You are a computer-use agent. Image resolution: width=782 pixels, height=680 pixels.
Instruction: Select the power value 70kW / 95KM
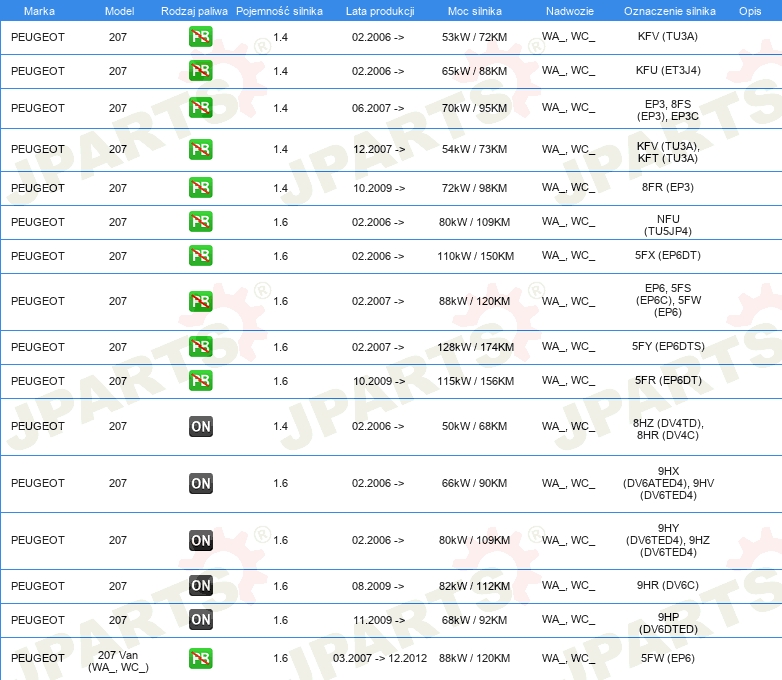[x=474, y=108]
